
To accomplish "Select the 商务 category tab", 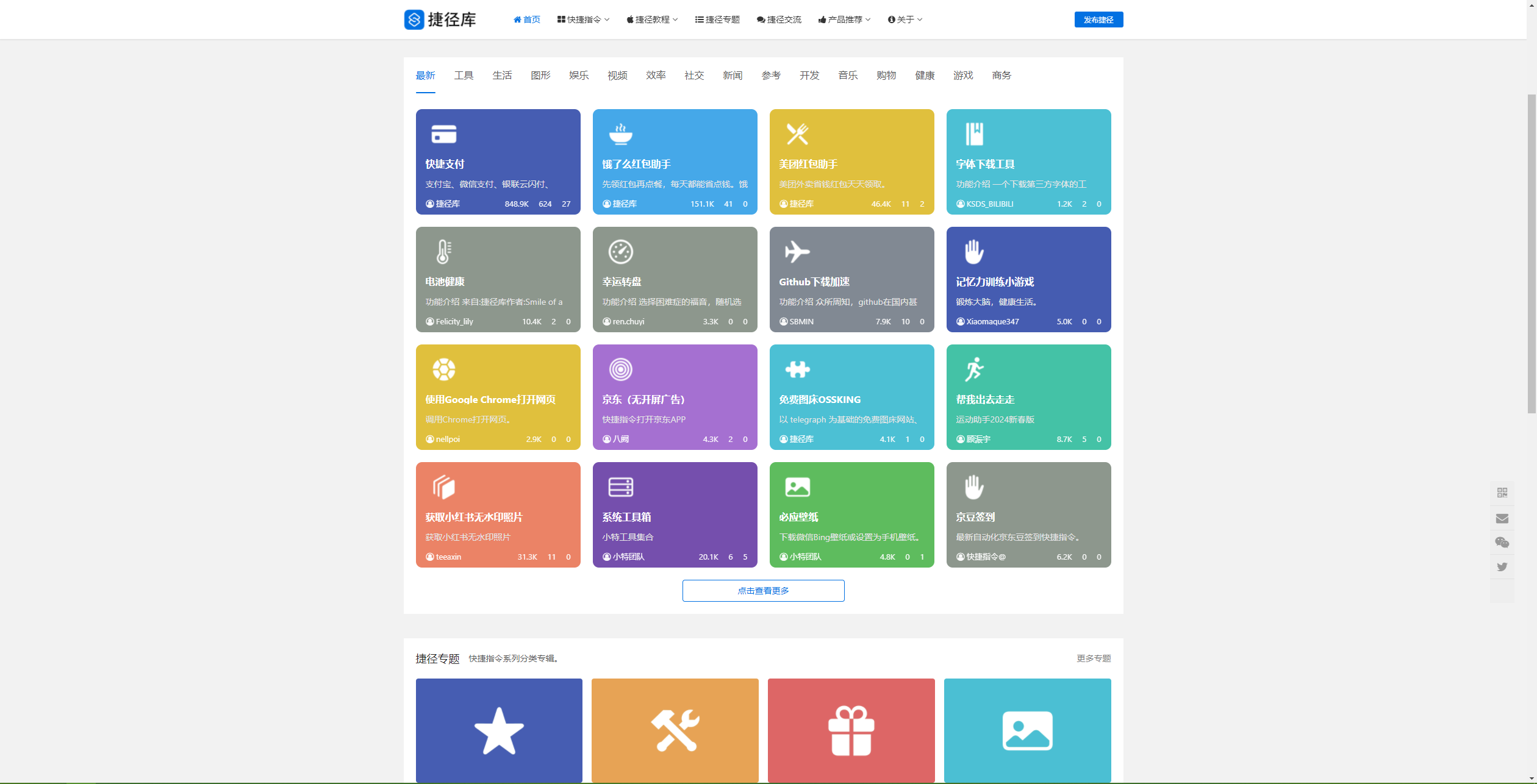I will [1001, 76].
